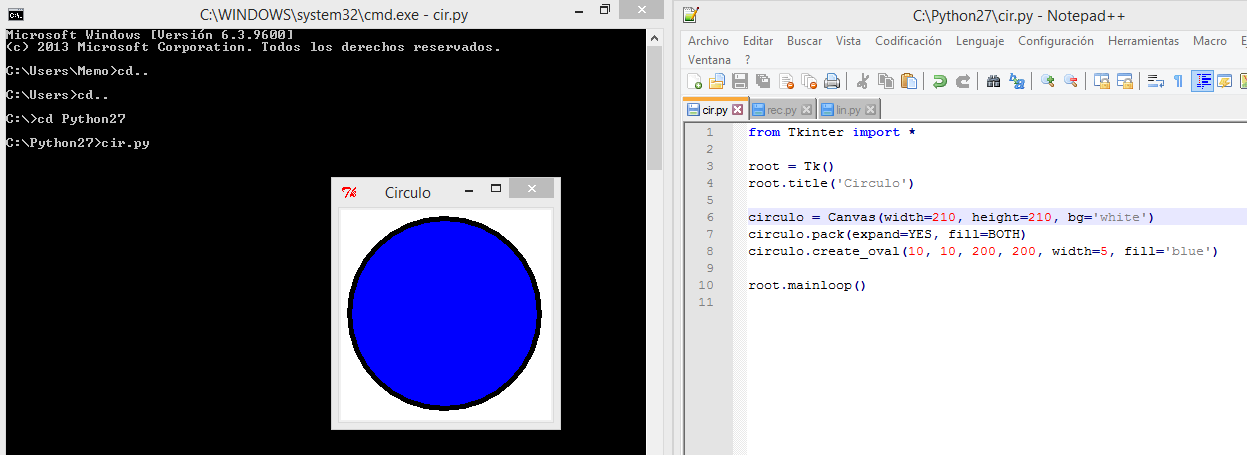Click the cmd.exe title bar icon
The width and height of the screenshot is (1247, 455).
tap(15, 14)
